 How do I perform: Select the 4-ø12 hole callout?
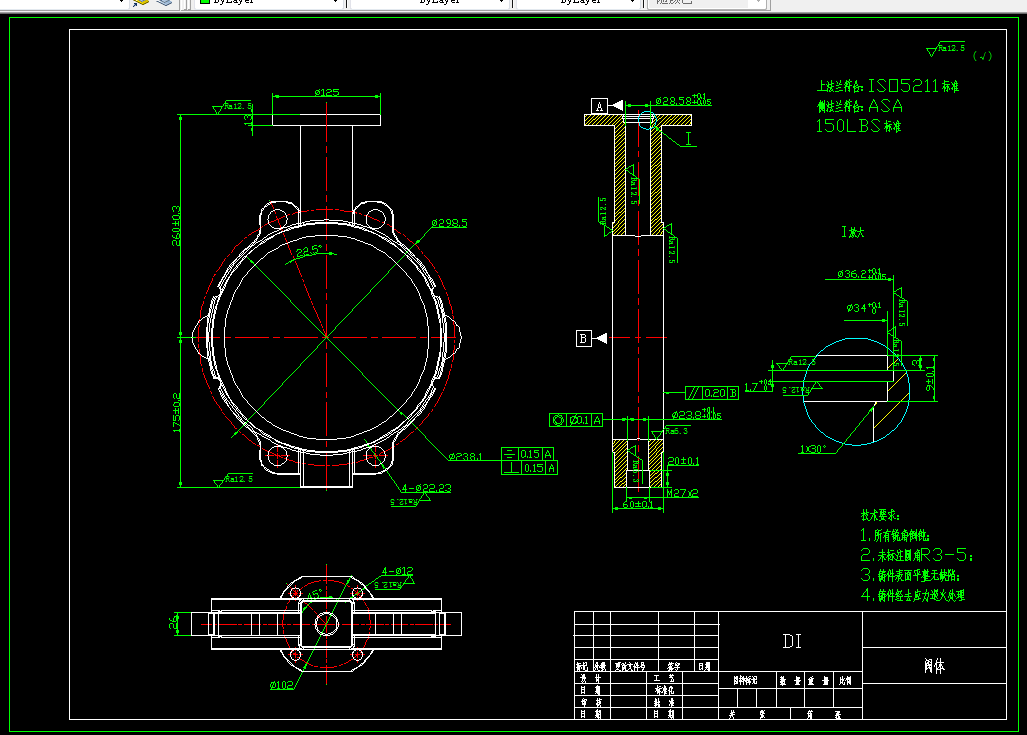click(398, 571)
